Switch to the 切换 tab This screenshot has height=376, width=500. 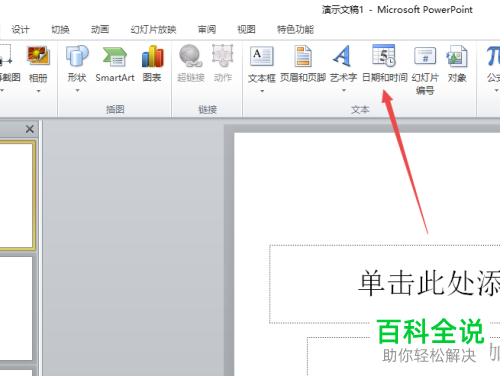click(60, 30)
